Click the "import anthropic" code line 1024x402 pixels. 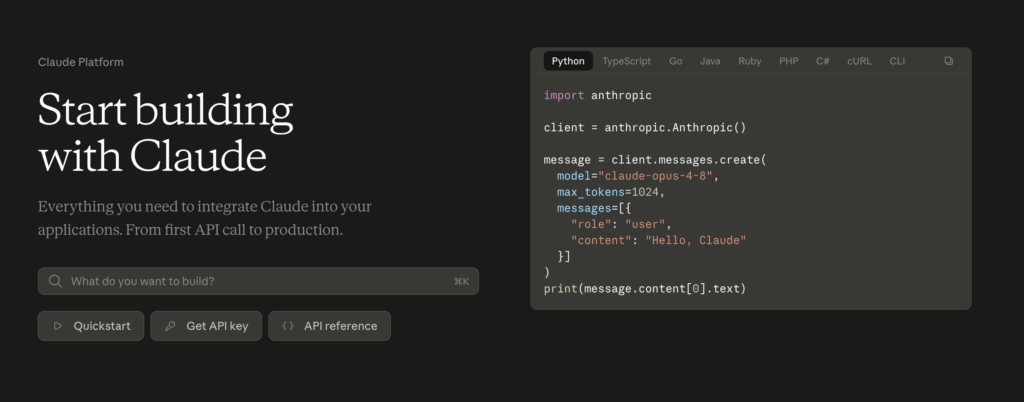click(598, 95)
